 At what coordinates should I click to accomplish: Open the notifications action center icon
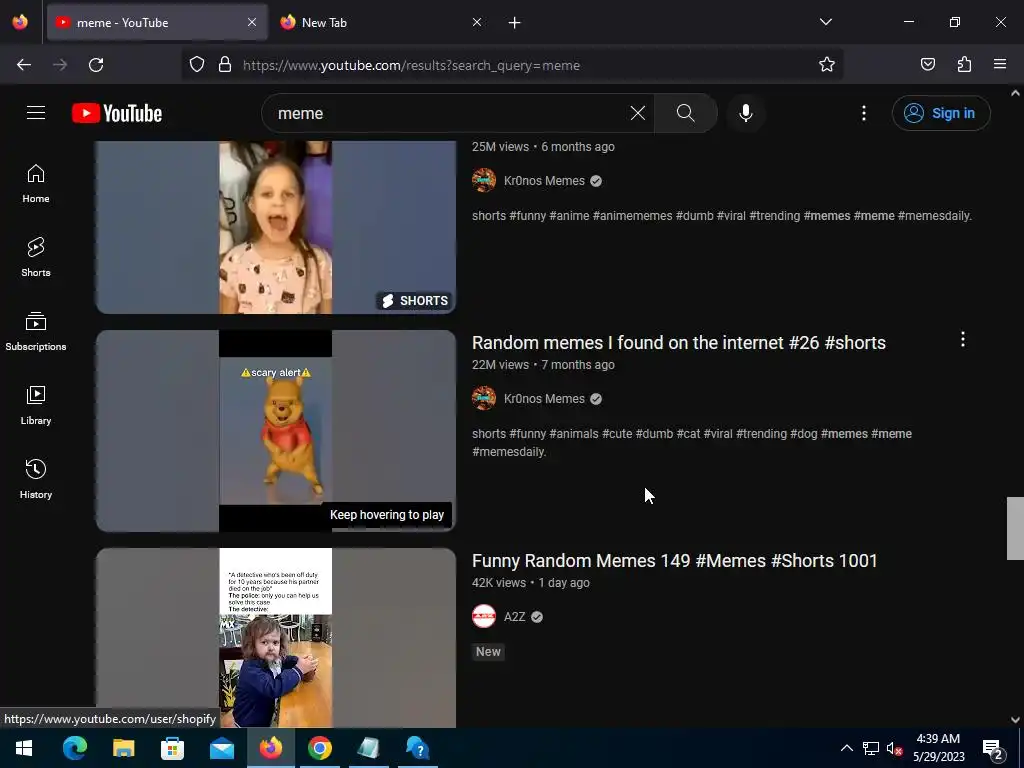click(993, 749)
